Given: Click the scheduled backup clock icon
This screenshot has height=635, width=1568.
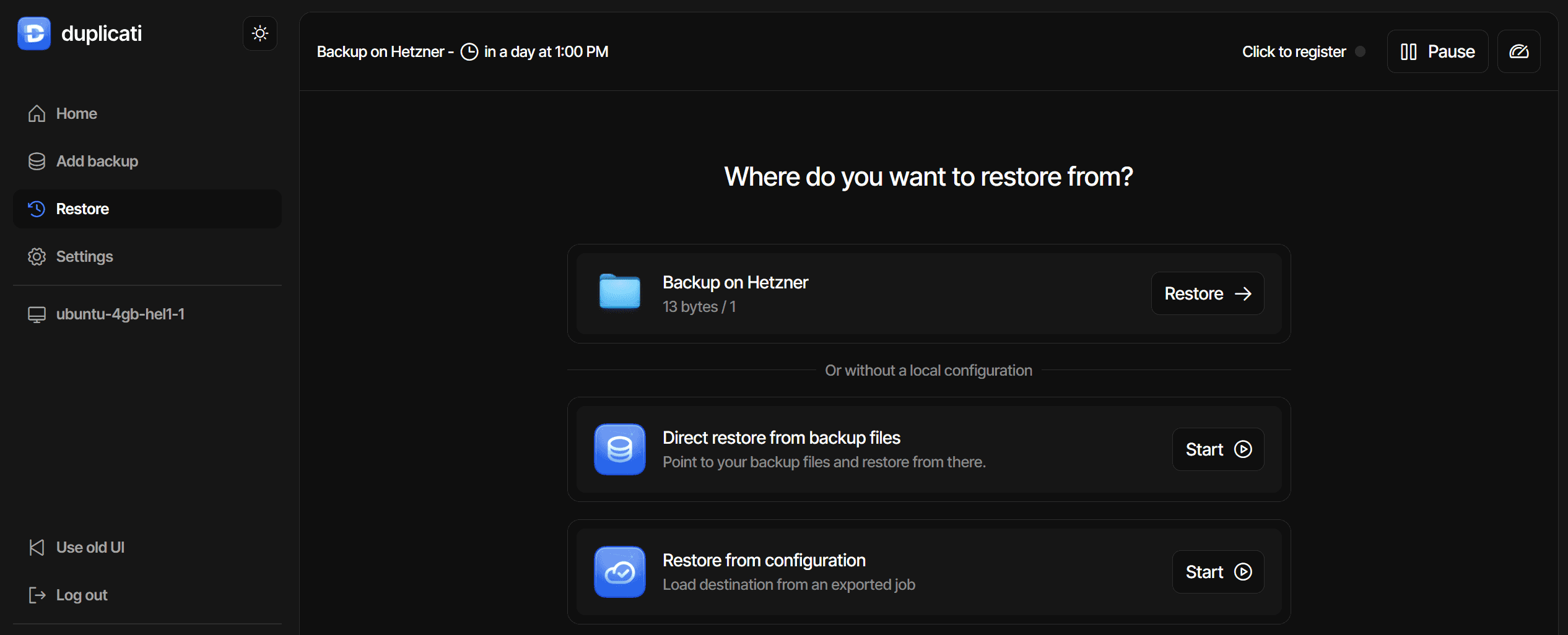Looking at the screenshot, I should click(469, 52).
